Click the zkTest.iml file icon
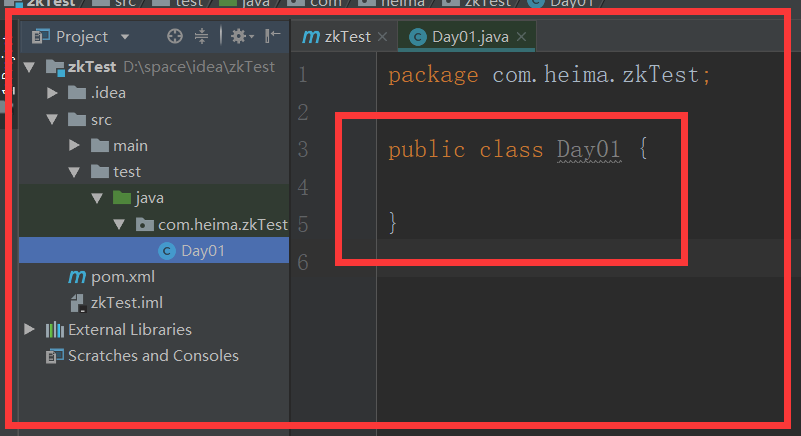 [x=78, y=303]
